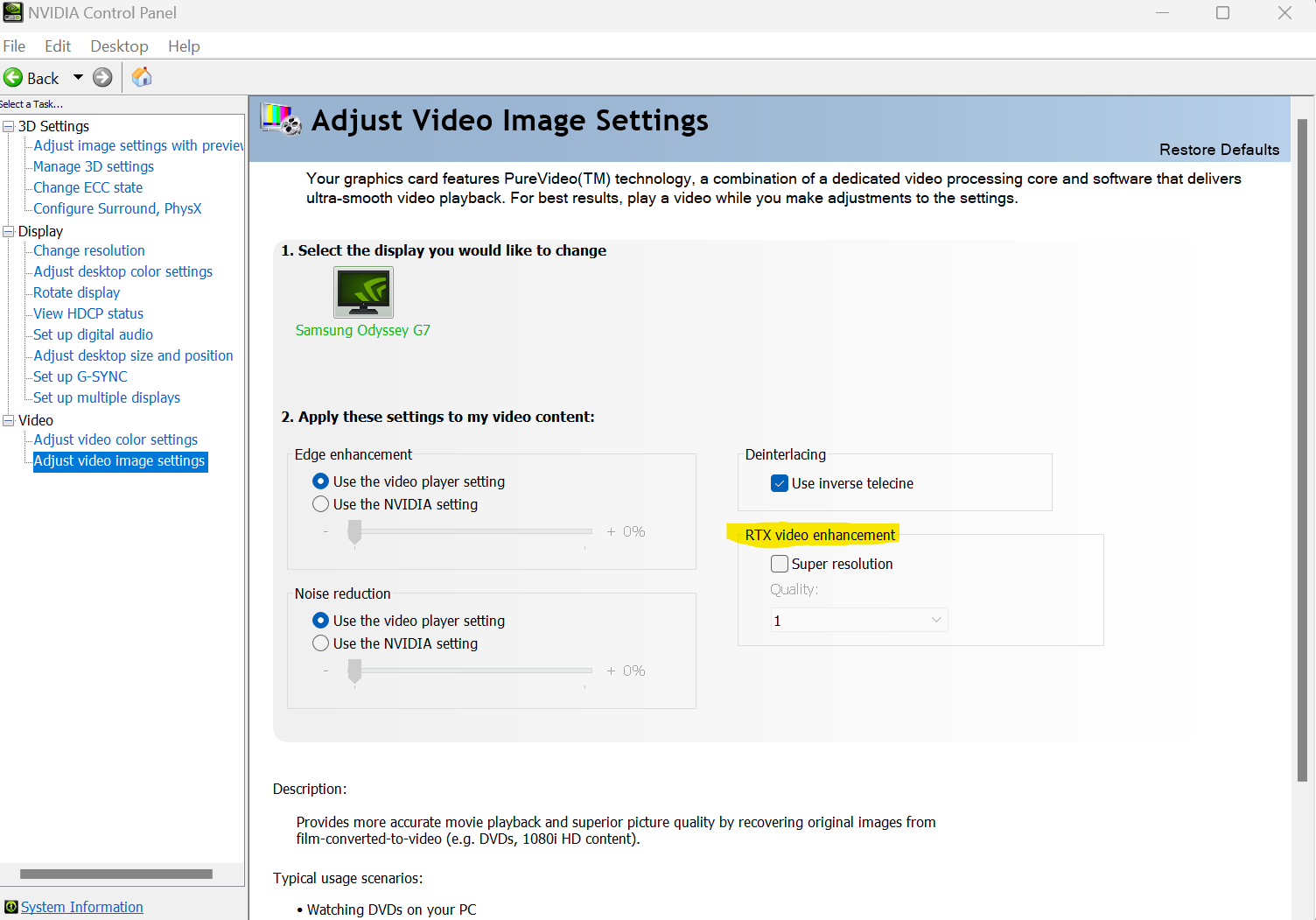Collapse the 3D Settings tree node
Image resolution: width=1316 pixels, height=920 pixels.
click(x=9, y=126)
